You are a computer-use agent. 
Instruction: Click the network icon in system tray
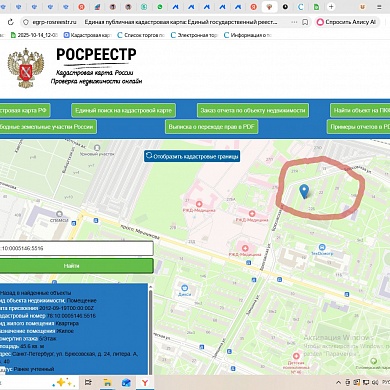point(366,382)
